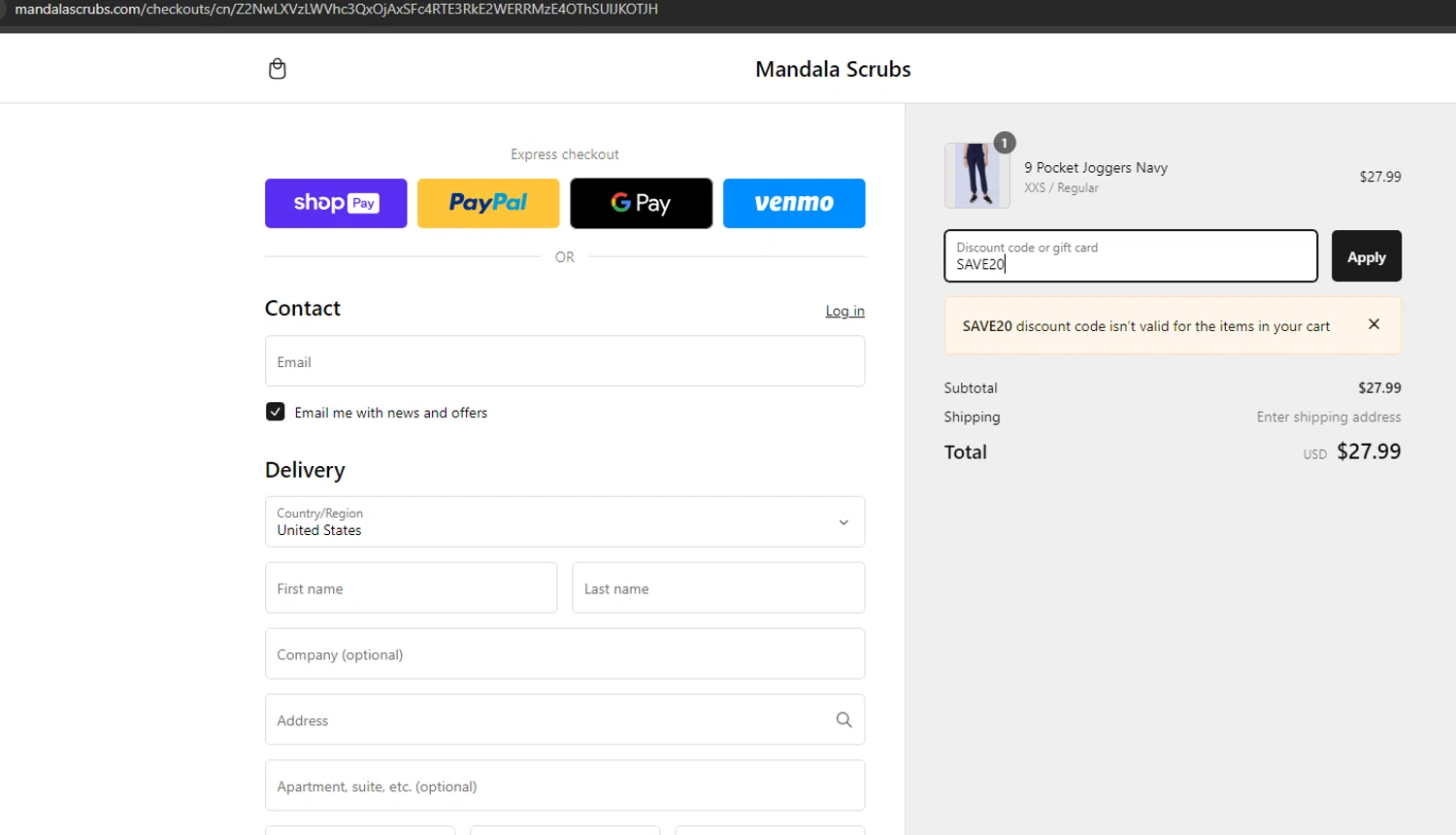Click the Subtotal amount $27.99

point(1379,387)
